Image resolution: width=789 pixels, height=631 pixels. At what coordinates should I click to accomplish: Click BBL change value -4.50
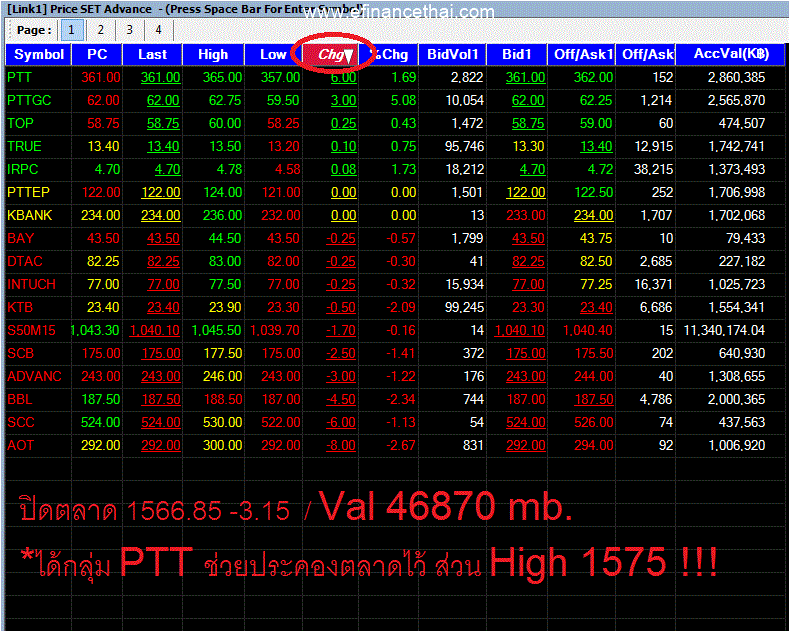pyautogui.click(x=341, y=400)
